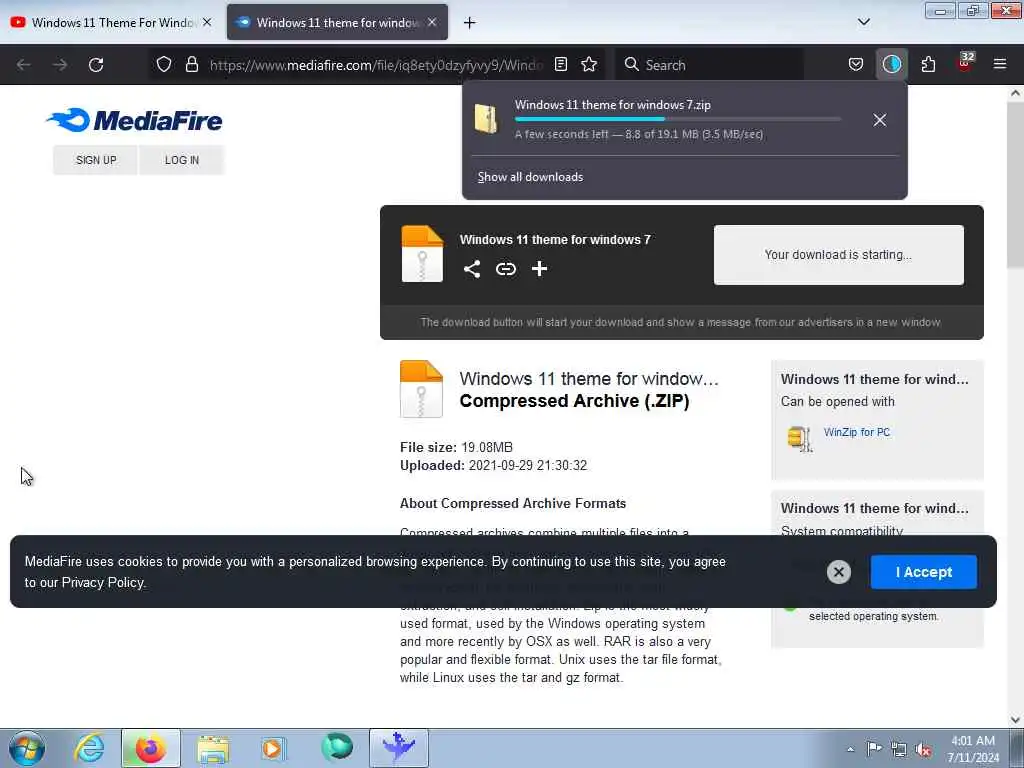Go back with the back arrow
The image size is (1024, 768).
click(24, 65)
